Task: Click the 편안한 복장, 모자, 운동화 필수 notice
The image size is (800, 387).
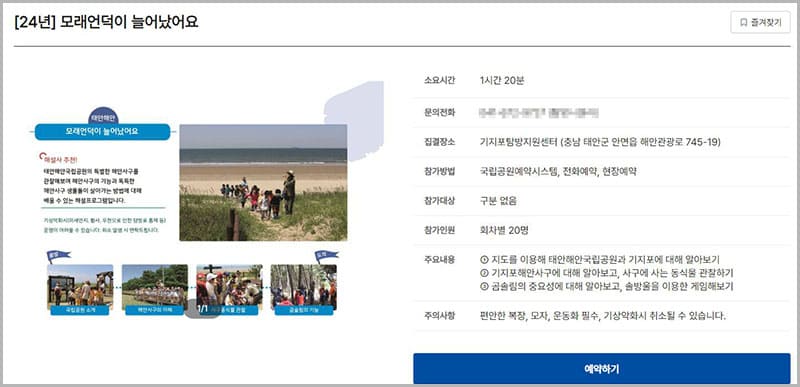Action: point(603,316)
